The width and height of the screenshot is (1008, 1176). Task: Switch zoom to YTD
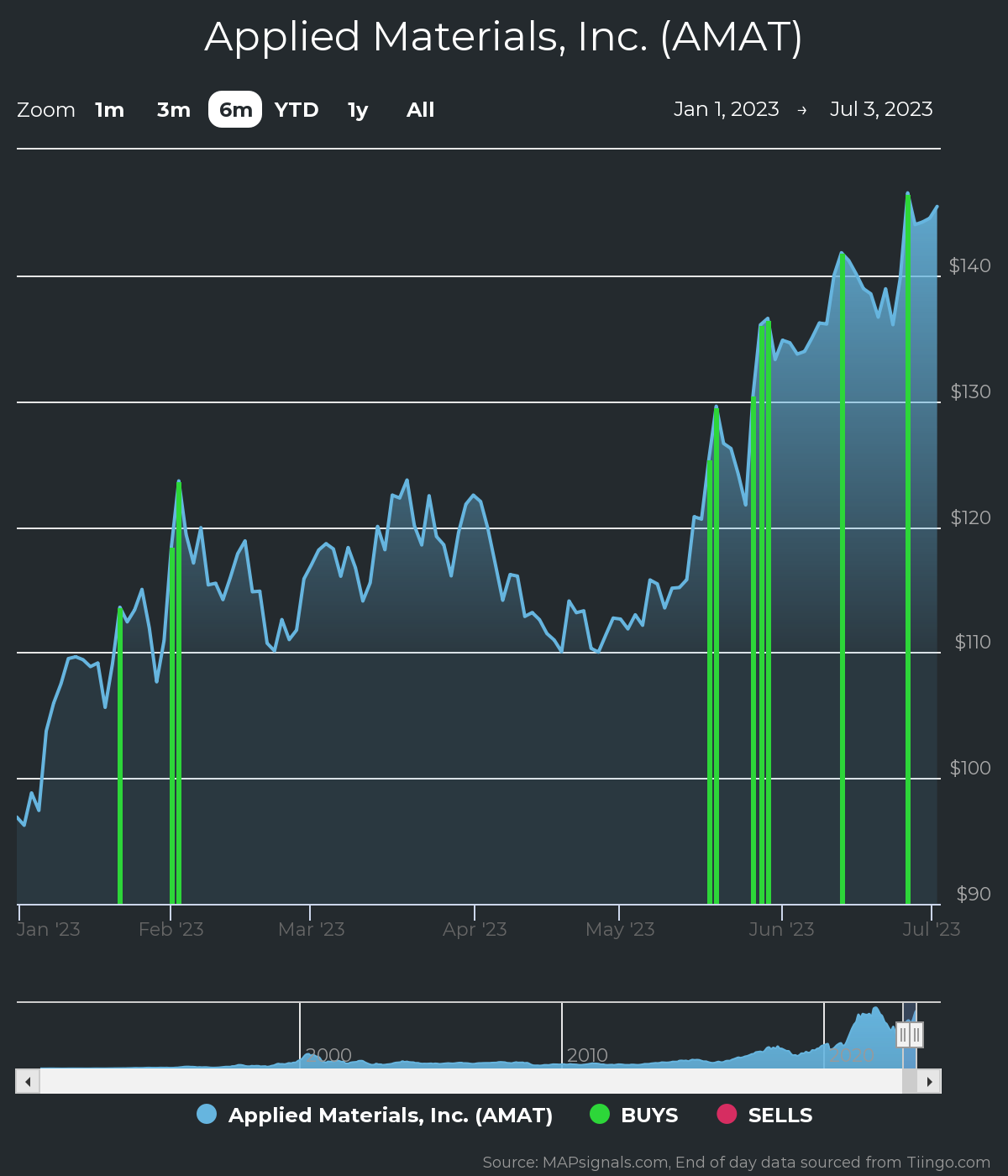click(297, 110)
